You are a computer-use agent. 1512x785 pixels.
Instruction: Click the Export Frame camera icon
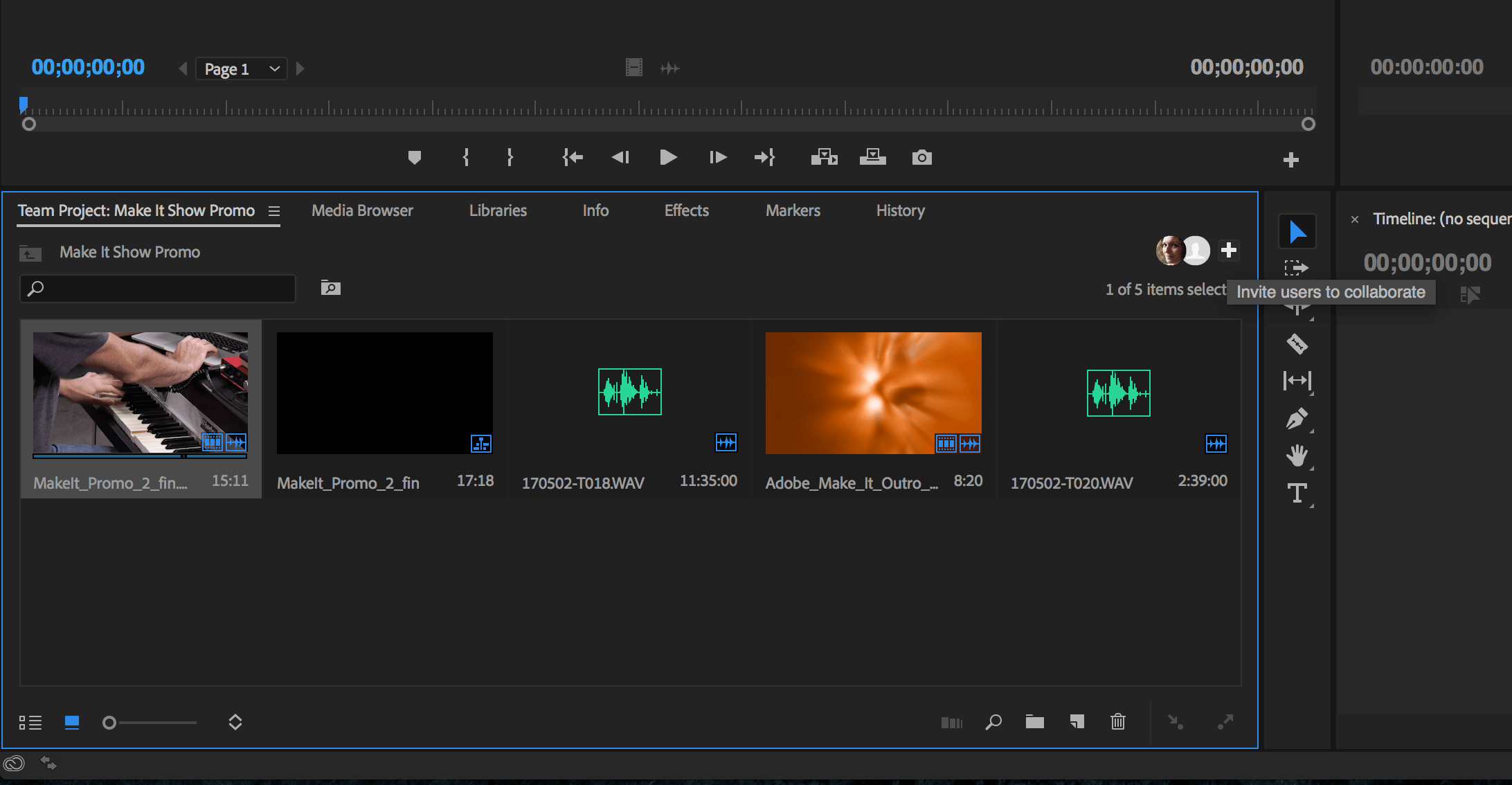pos(921,158)
